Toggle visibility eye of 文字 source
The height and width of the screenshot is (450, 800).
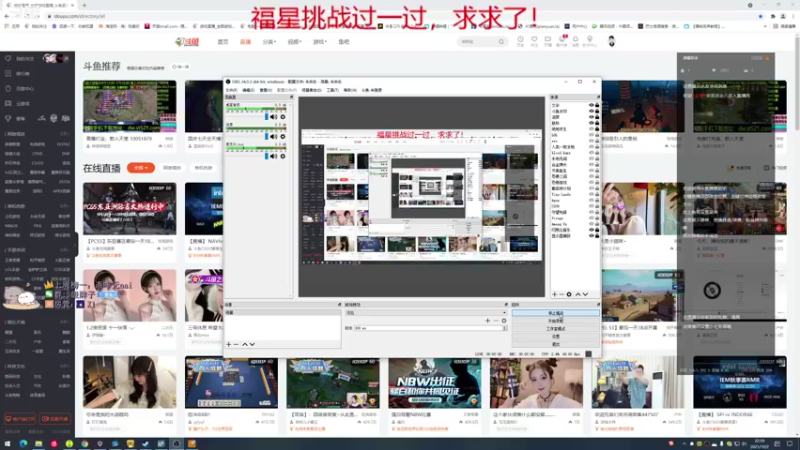point(591,105)
